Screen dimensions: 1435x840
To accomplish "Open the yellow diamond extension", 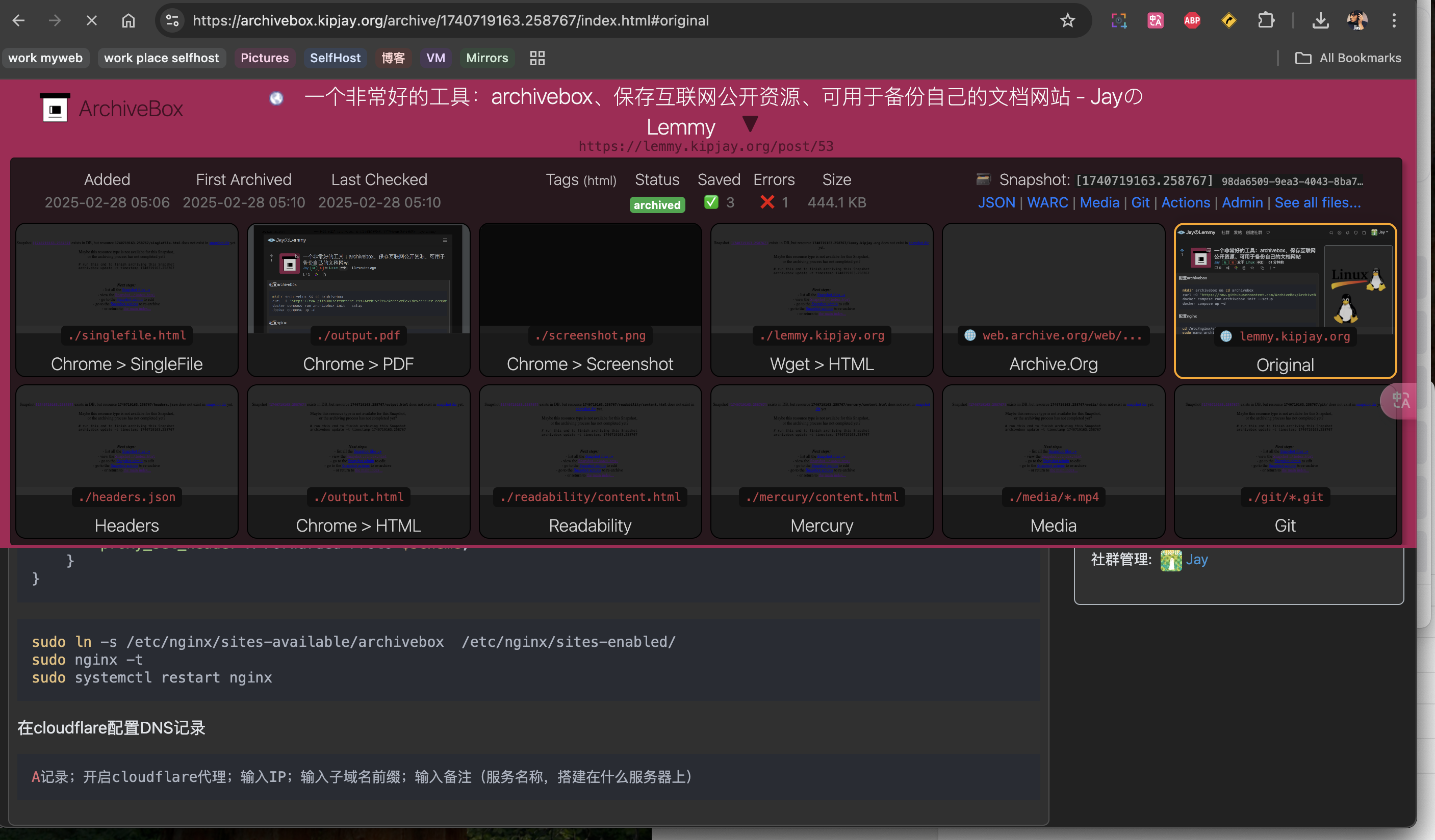I will point(1229,21).
